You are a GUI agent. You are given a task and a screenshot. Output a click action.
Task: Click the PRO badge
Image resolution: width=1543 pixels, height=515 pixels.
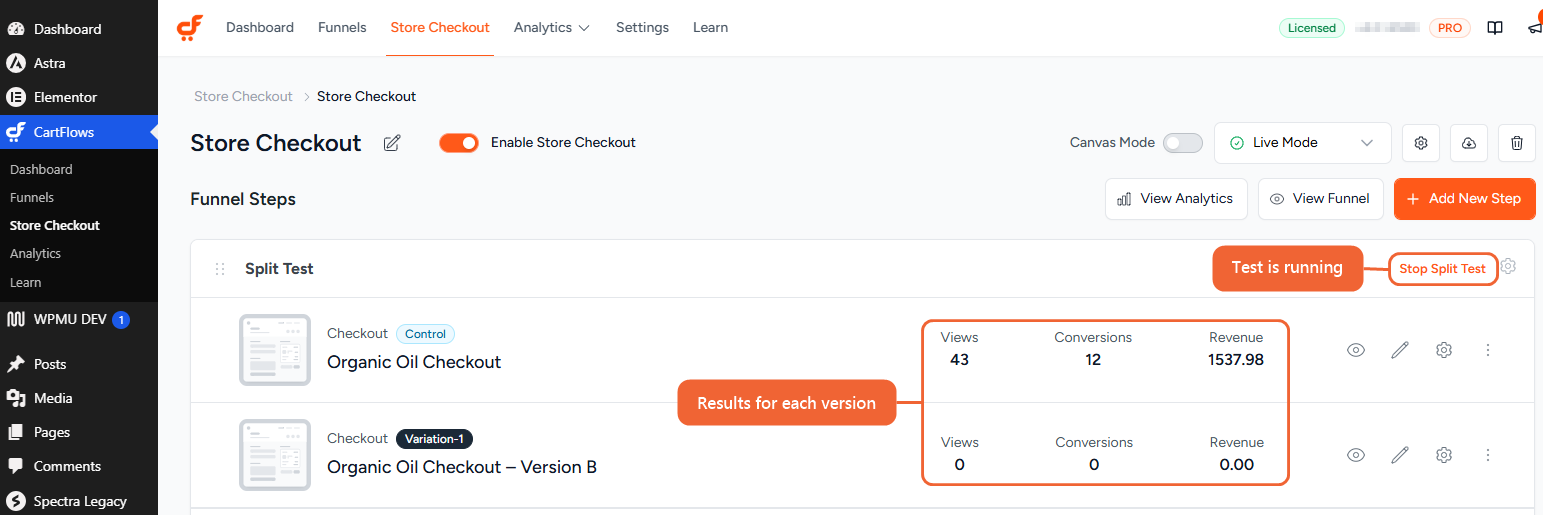tap(1450, 28)
